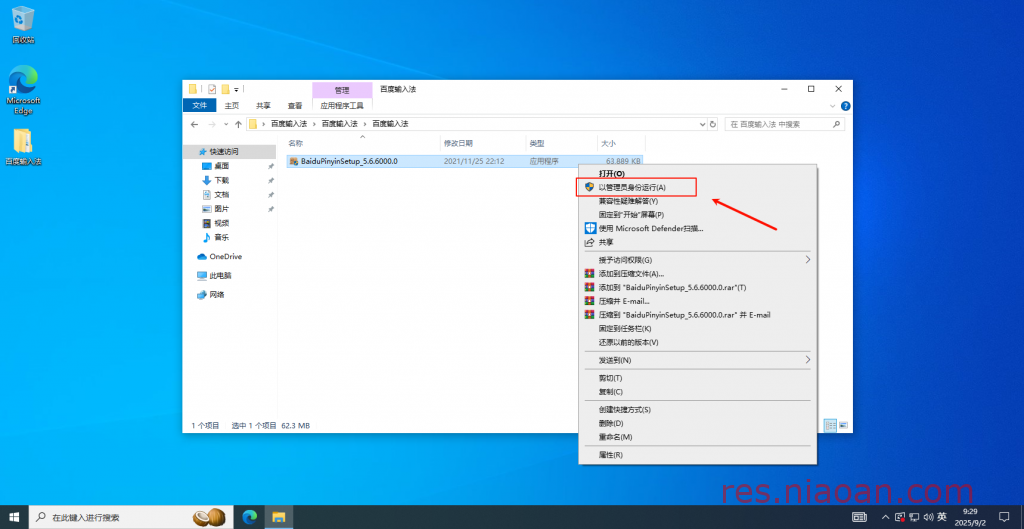Sort by the 修改日期 column header

point(458,143)
